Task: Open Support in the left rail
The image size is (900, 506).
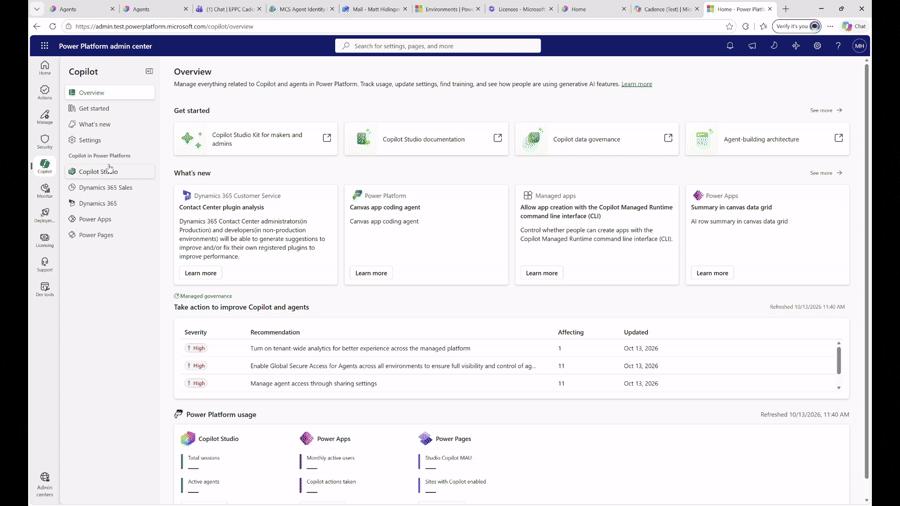Action: (44, 264)
